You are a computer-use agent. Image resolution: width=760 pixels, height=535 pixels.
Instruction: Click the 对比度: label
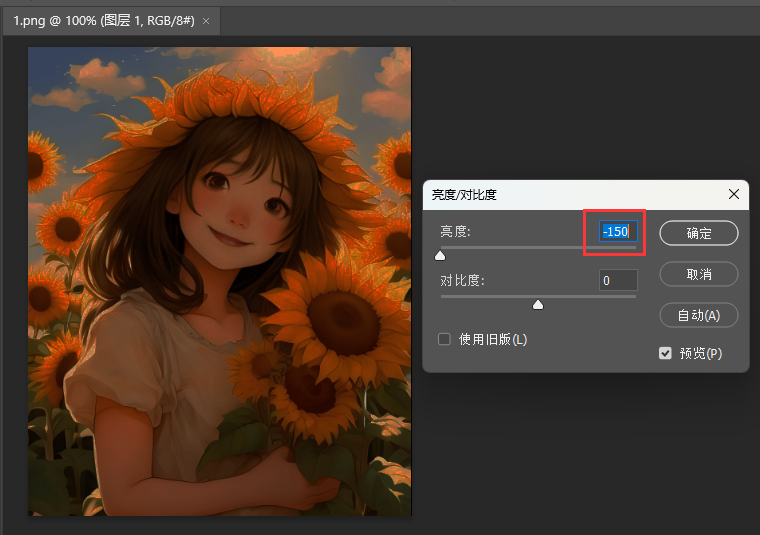point(462,280)
